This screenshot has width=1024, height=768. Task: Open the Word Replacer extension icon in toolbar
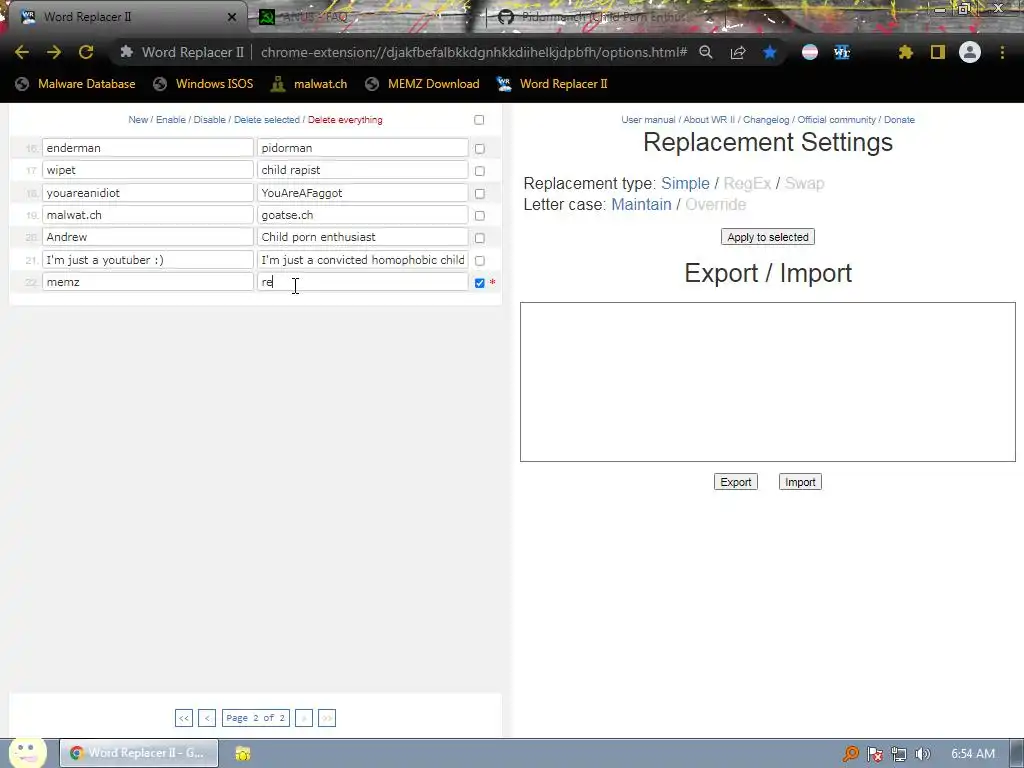click(842, 52)
